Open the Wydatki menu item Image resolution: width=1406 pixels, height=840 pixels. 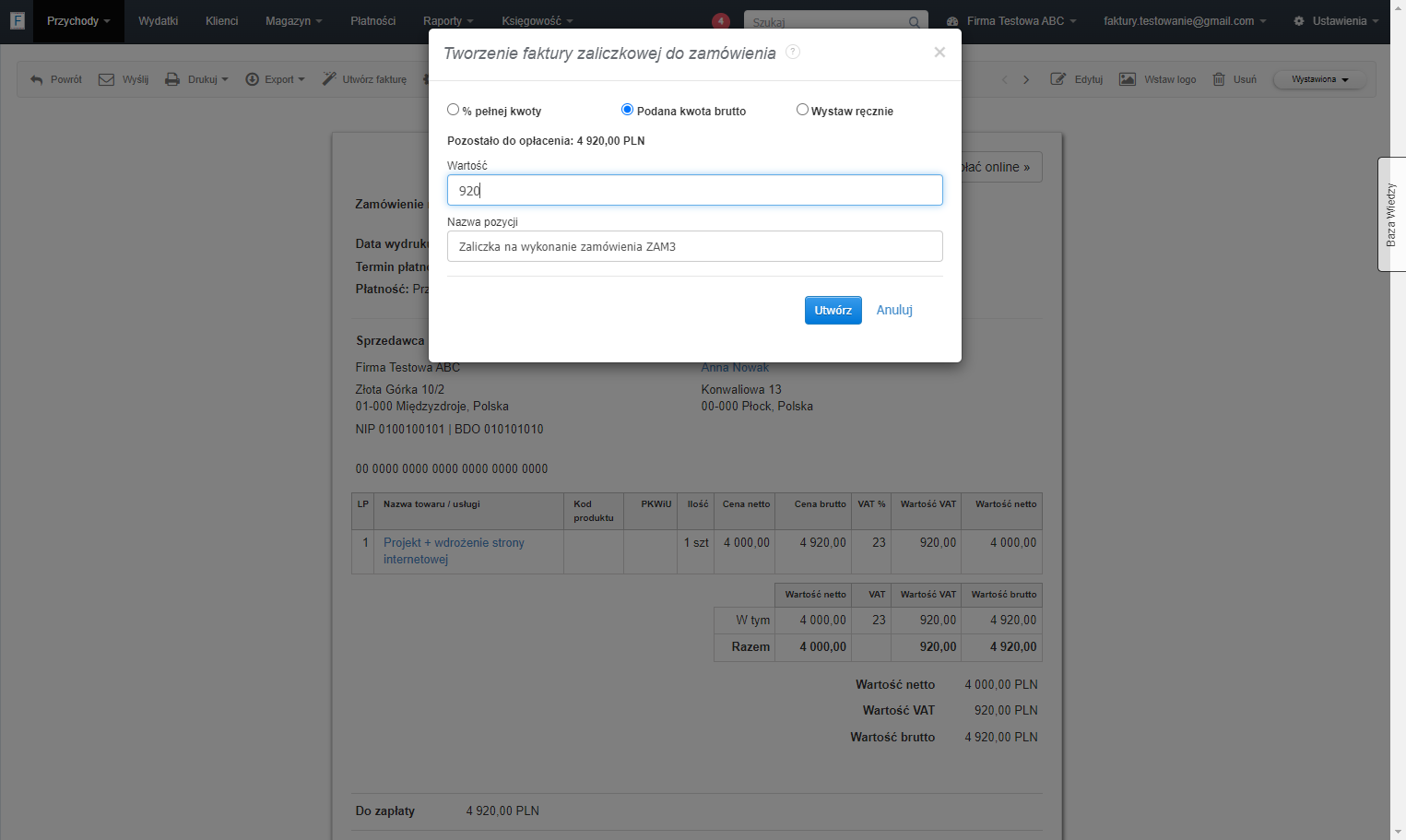[158, 21]
